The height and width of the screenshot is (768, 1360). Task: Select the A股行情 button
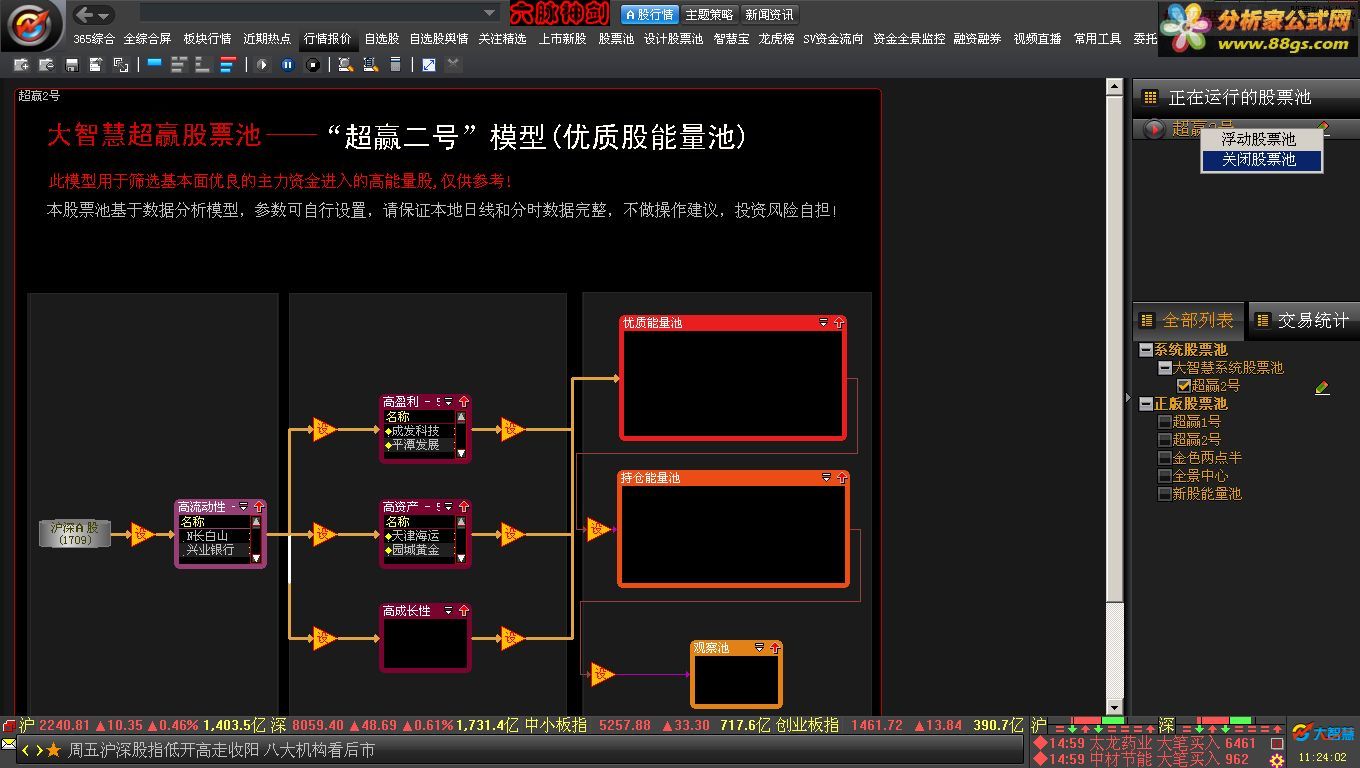click(649, 14)
